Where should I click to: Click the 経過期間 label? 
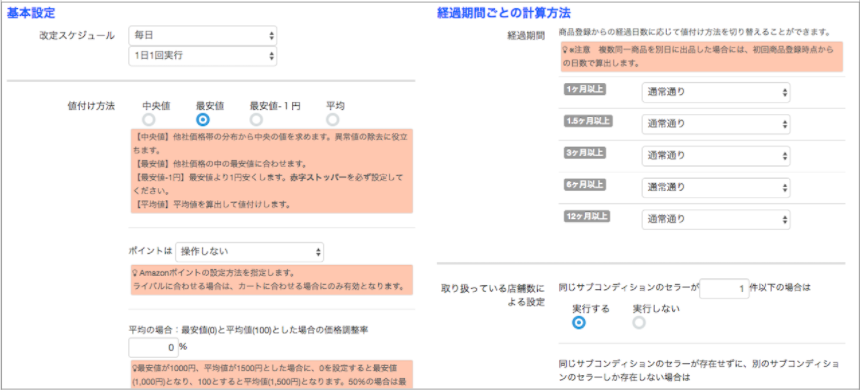tap(526, 36)
